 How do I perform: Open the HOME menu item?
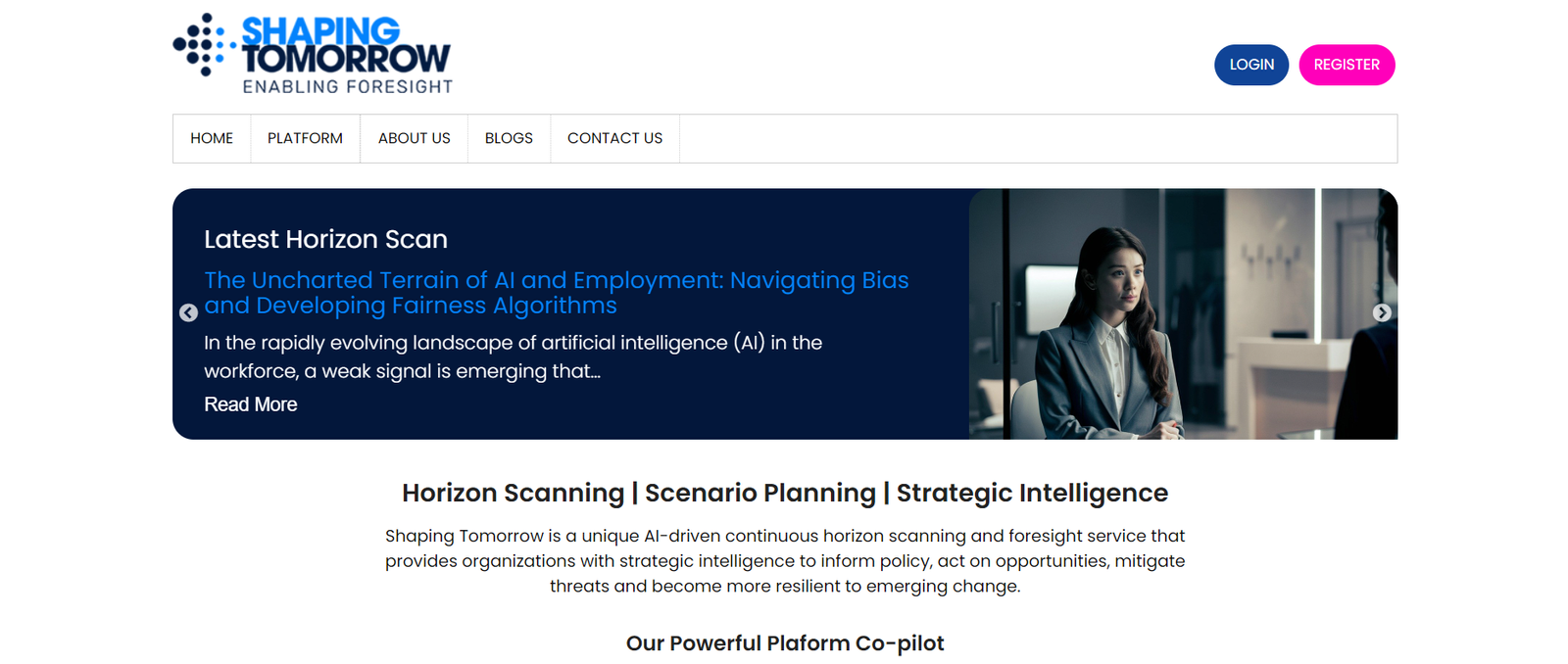212,138
